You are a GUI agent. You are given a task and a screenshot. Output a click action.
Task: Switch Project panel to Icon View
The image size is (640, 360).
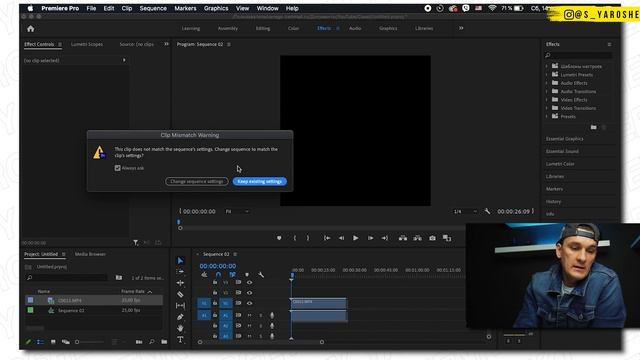click(53, 342)
